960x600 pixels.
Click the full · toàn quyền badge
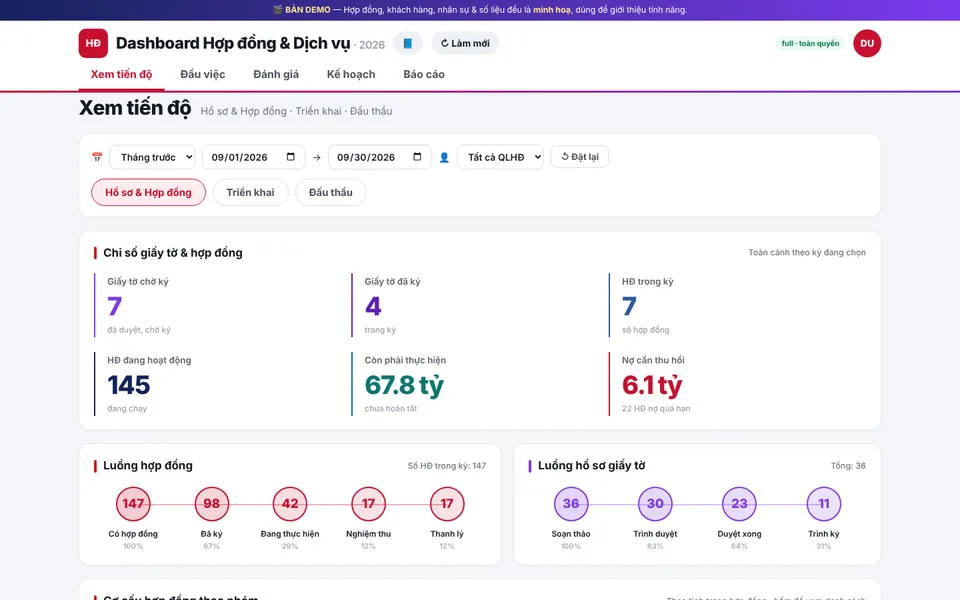pyautogui.click(x=810, y=43)
